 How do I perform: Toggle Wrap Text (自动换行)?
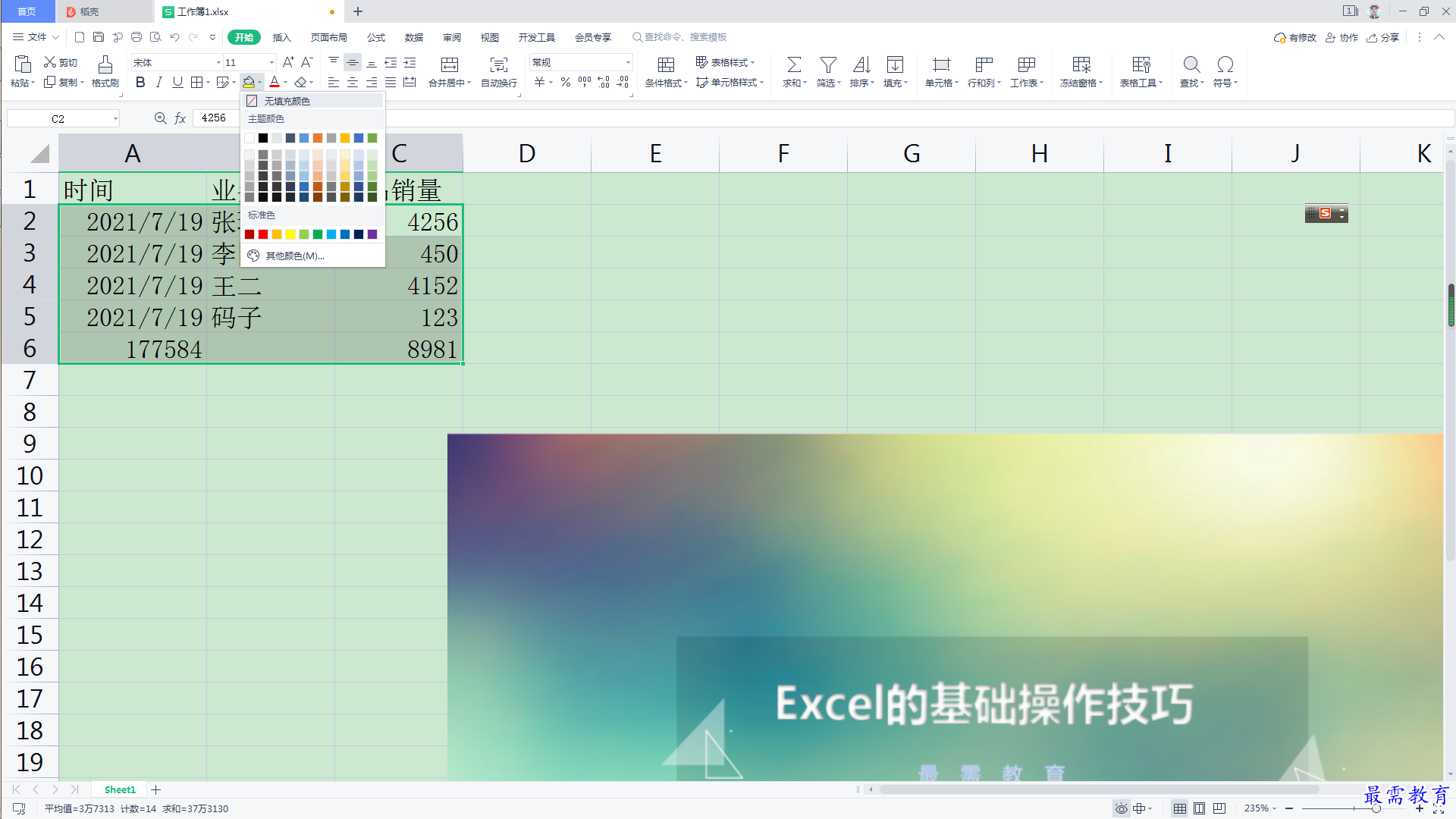pyautogui.click(x=499, y=72)
